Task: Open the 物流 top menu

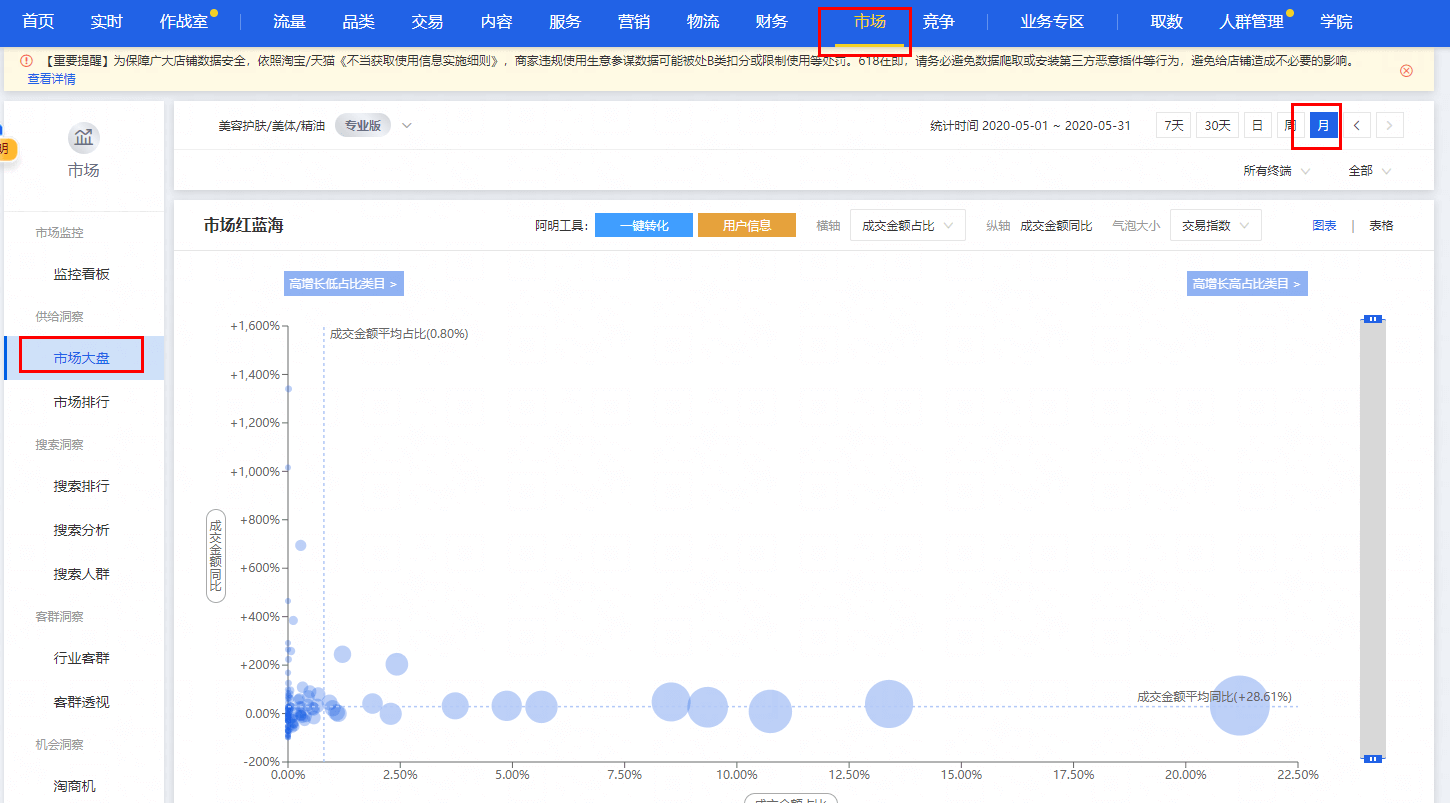Action: pyautogui.click(x=703, y=22)
